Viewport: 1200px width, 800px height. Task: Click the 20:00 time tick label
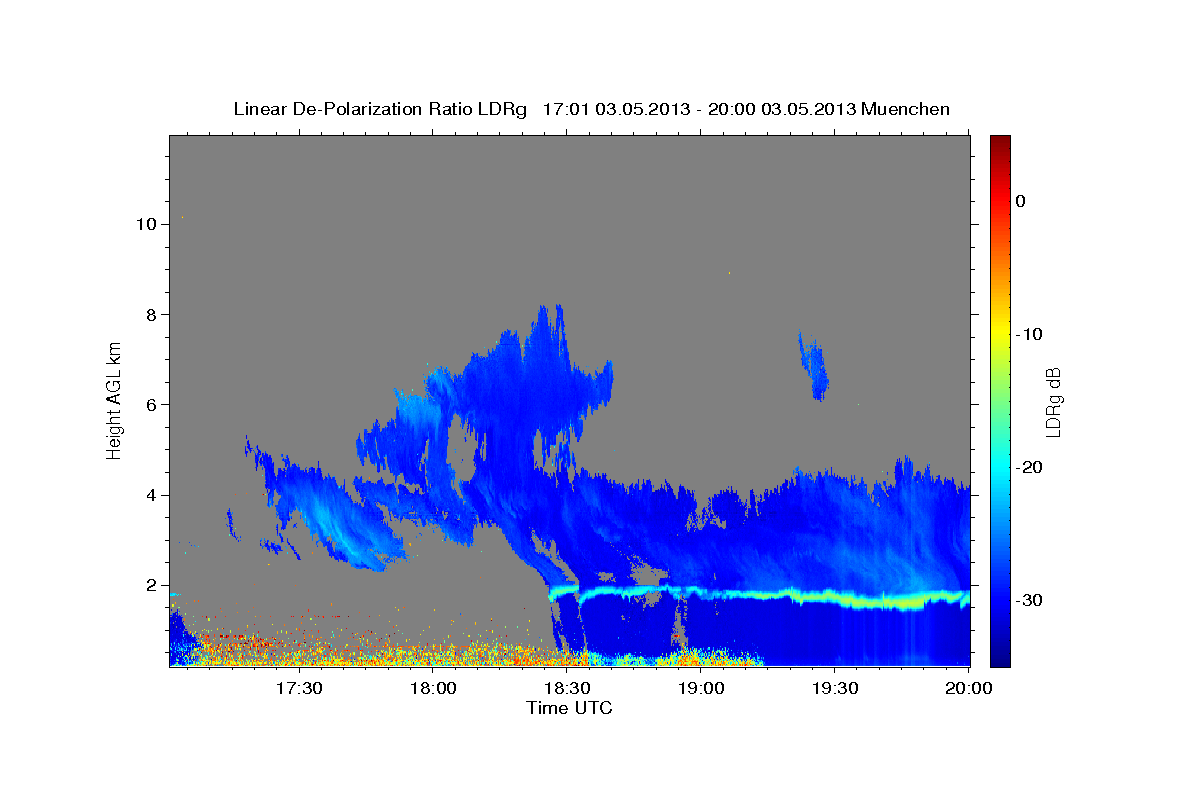tap(968, 688)
